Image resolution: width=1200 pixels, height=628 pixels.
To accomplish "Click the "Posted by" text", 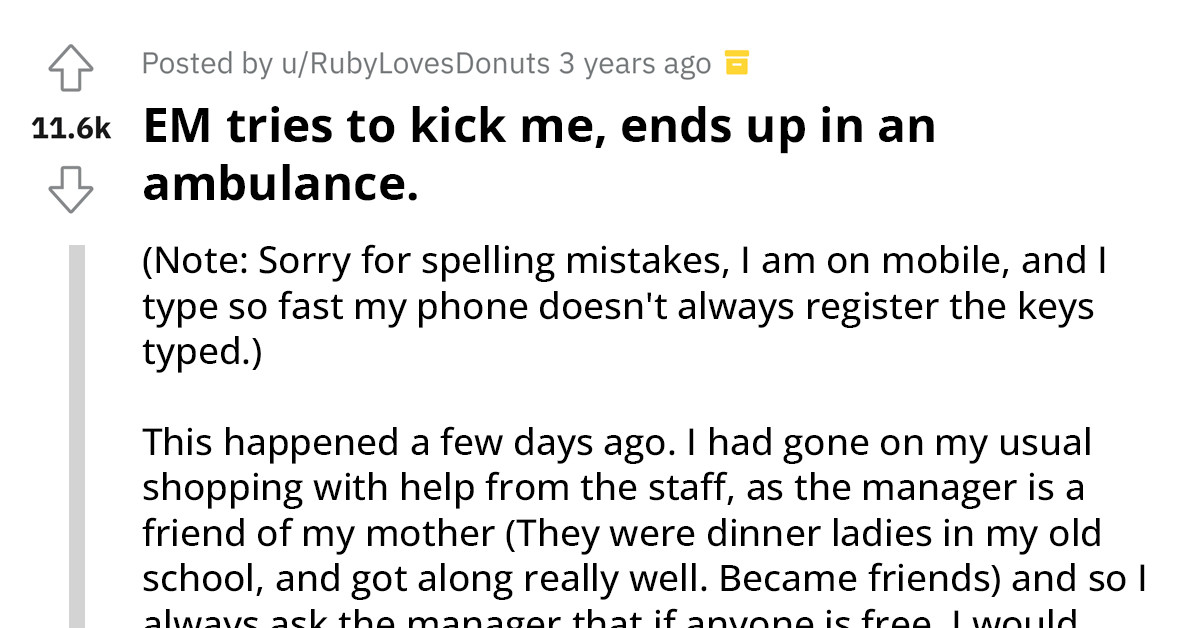I will 203,62.
